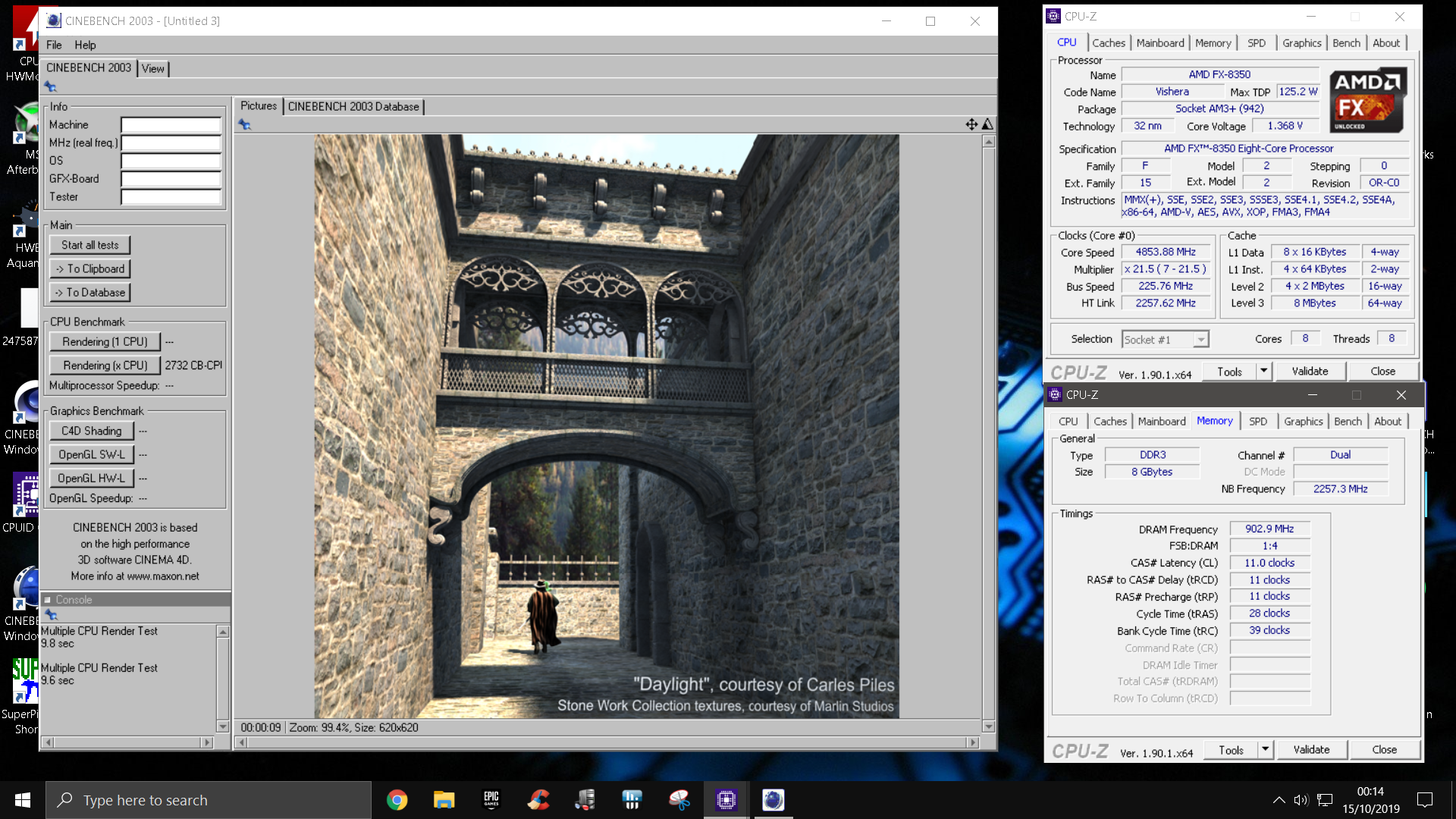Open Mainboard tab in upper CPU-Z window
Screen dimensions: 1456x819
pos(1160,43)
